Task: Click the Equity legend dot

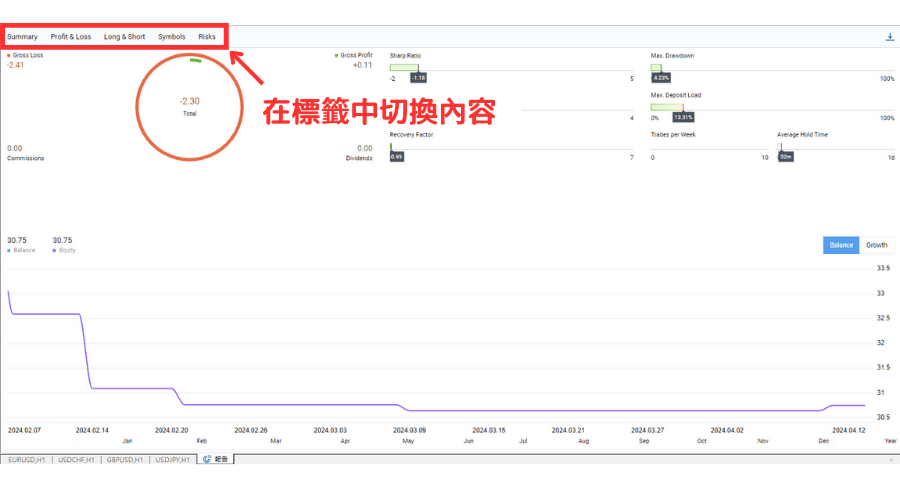Action: coord(54,250)
